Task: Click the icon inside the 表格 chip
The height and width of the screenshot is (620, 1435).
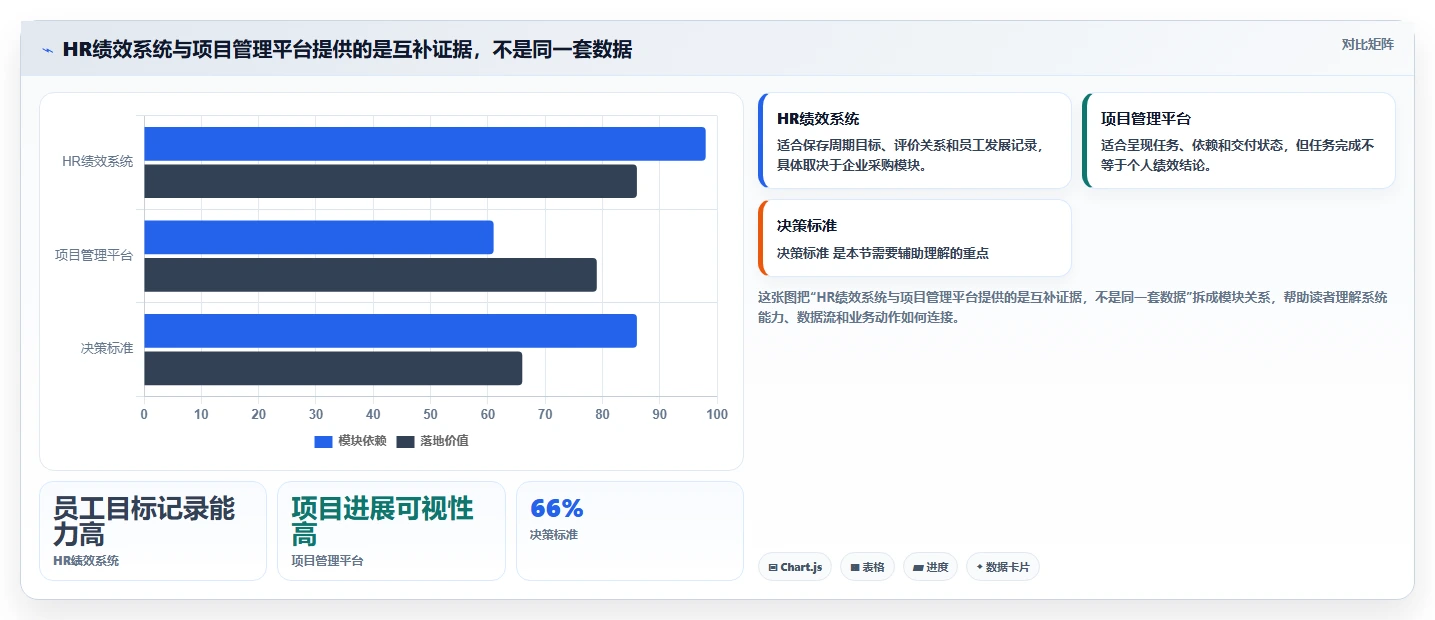Action: coord(855,567)
